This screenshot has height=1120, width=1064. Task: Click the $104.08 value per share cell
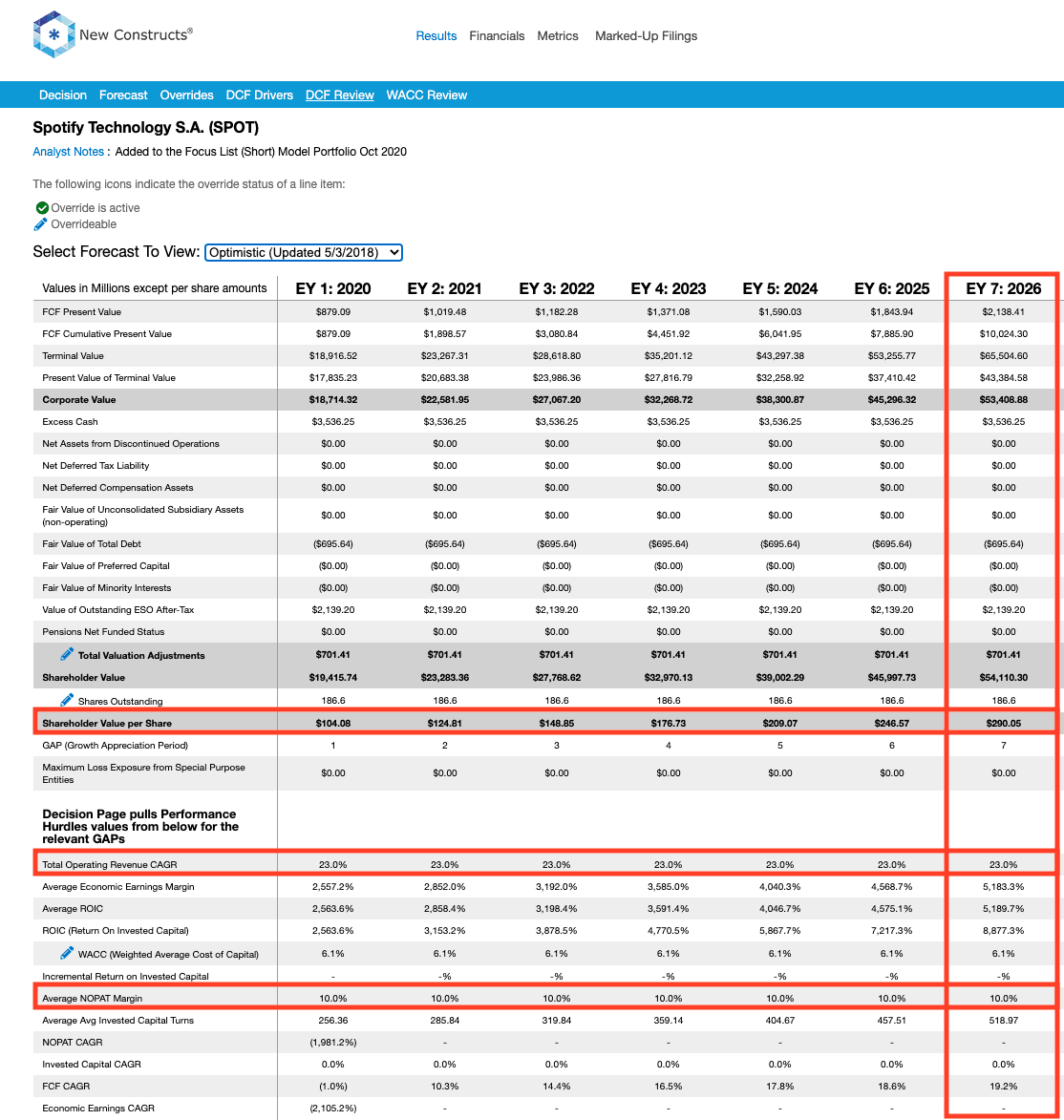(x=333, y=723)
